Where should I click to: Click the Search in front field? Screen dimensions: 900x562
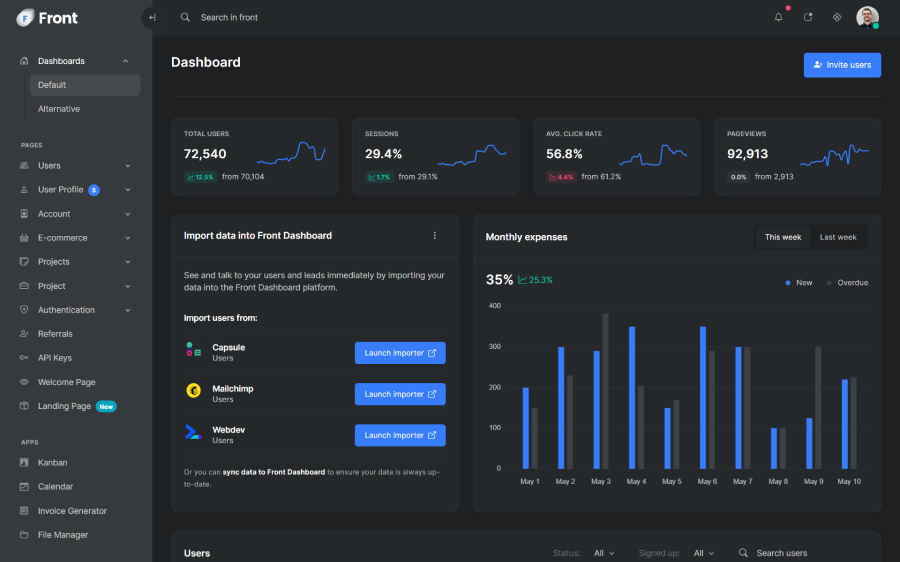click(229, 17)
